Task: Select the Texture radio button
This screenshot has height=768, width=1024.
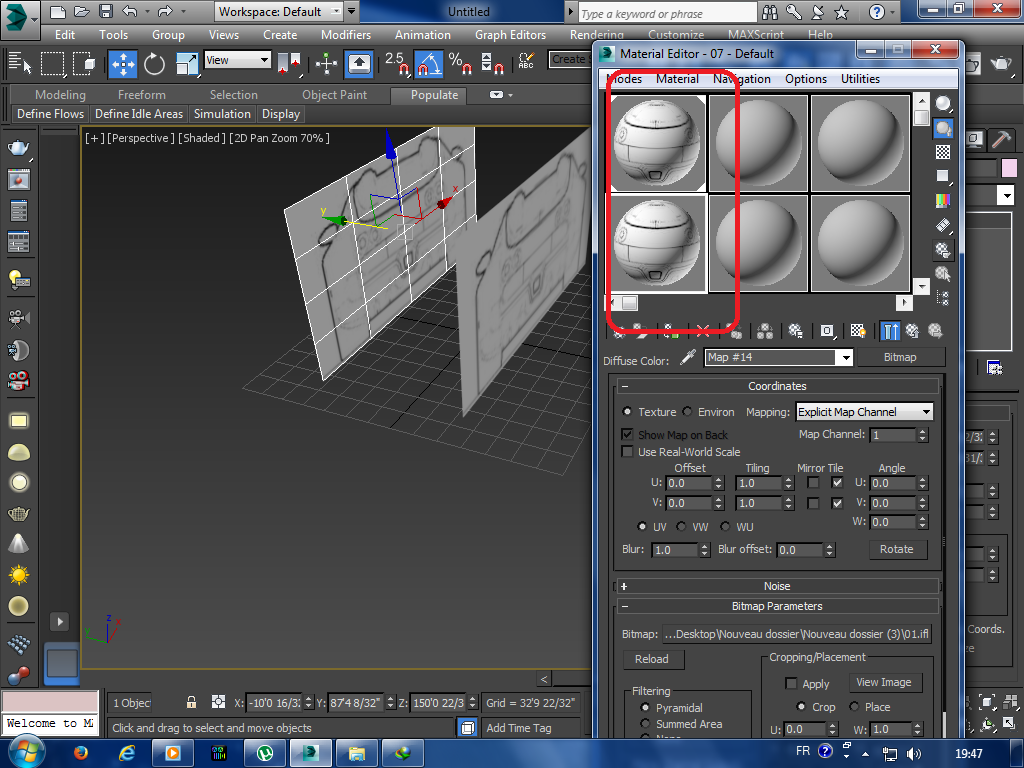Action: 628,411
